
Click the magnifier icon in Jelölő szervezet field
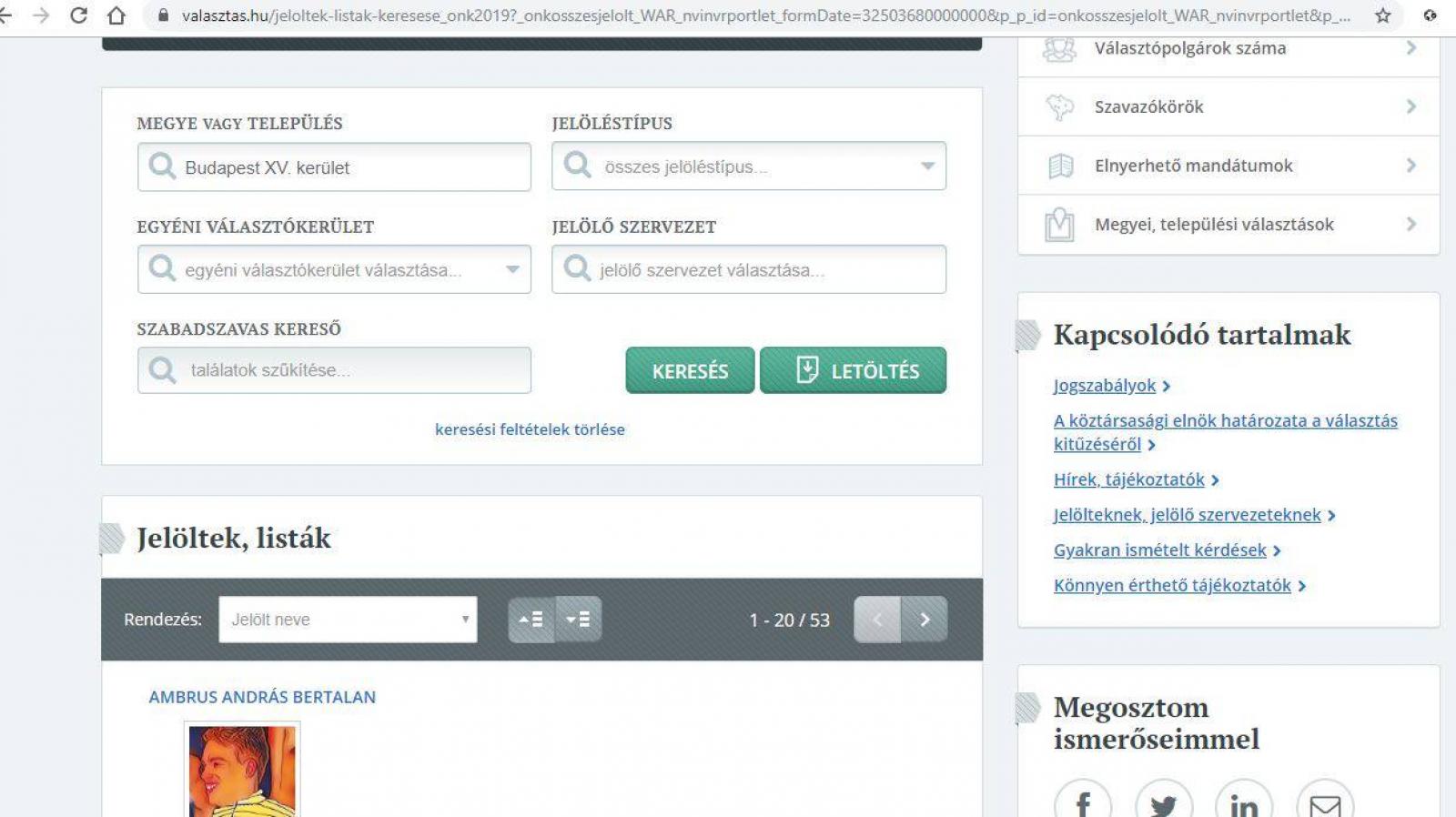pos(577,268)
